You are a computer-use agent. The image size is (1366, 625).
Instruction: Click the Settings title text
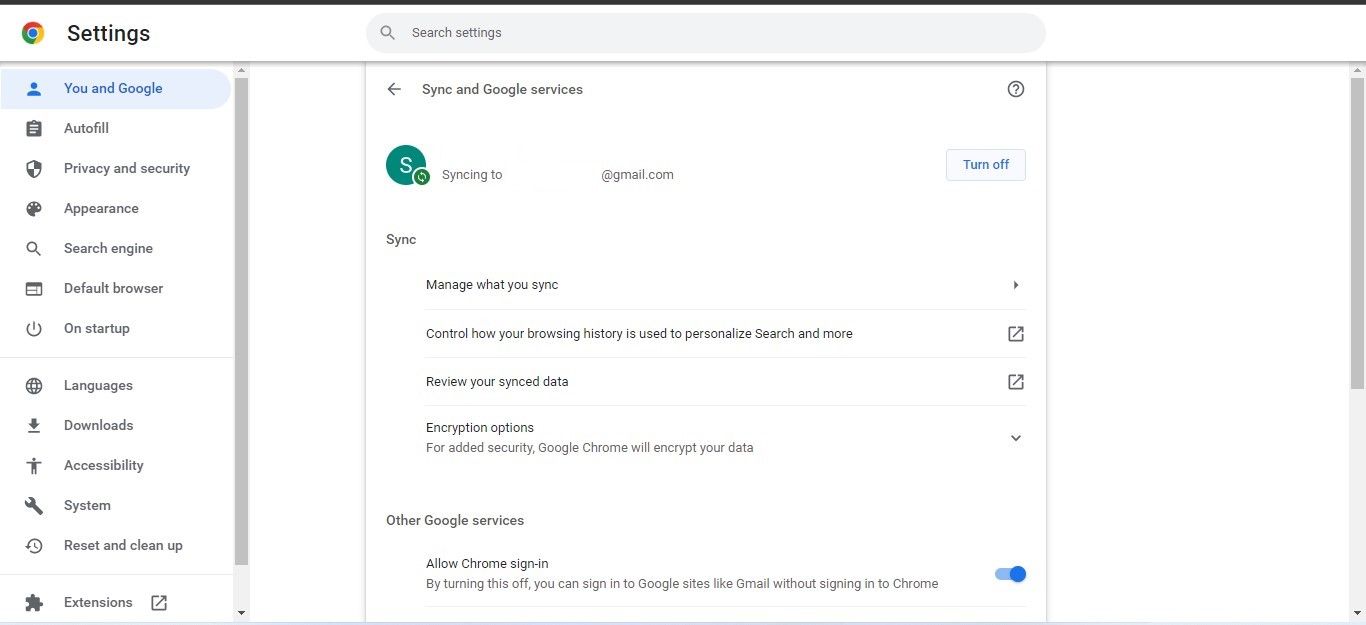[x=108, y=33]
